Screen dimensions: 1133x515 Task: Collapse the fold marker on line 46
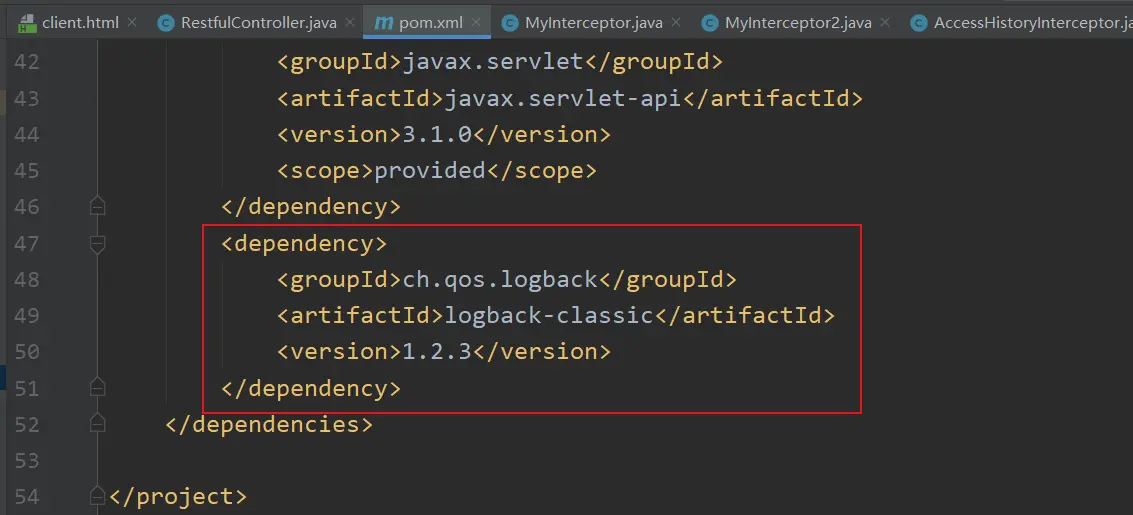[98, 207]
